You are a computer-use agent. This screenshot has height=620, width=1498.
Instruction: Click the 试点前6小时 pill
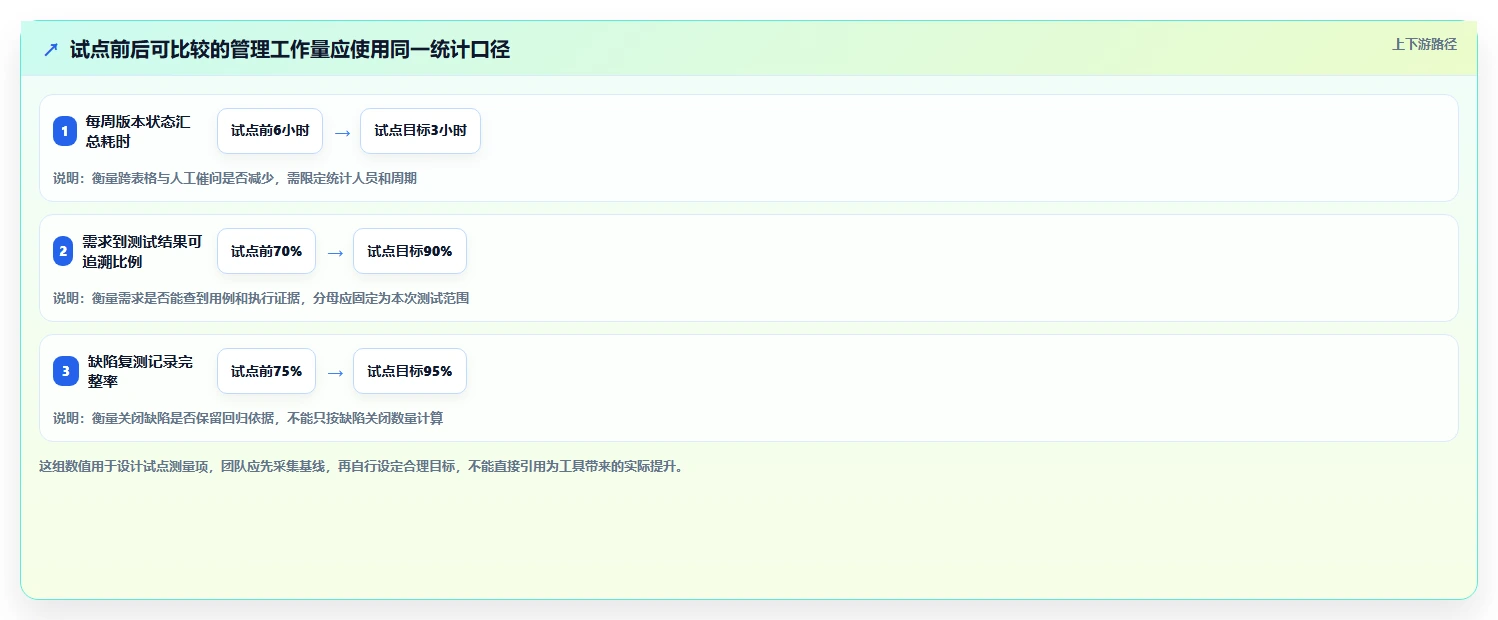270,131
